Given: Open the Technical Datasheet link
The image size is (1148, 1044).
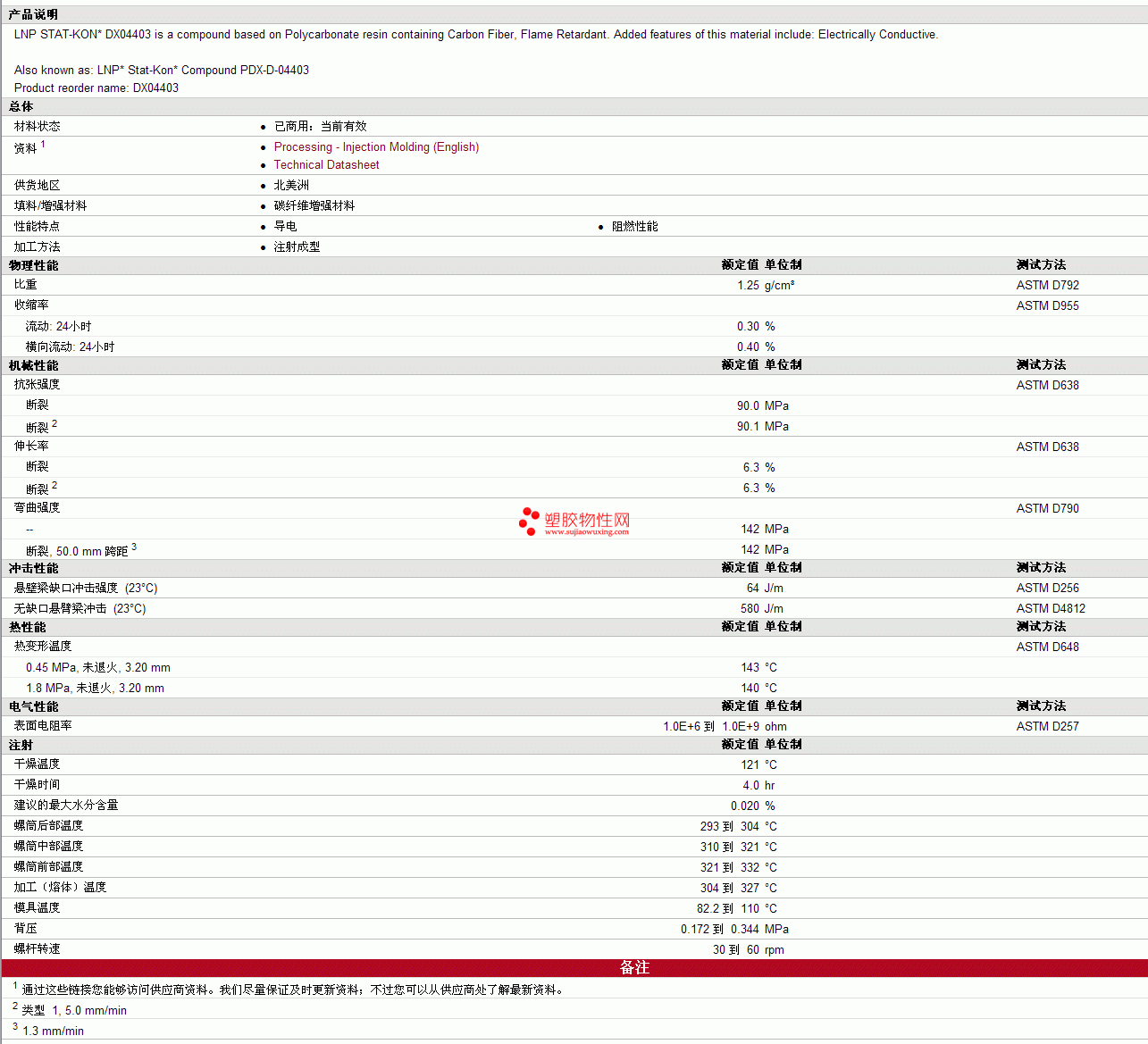Looking at the screenshot, I should tap(326, 165).
